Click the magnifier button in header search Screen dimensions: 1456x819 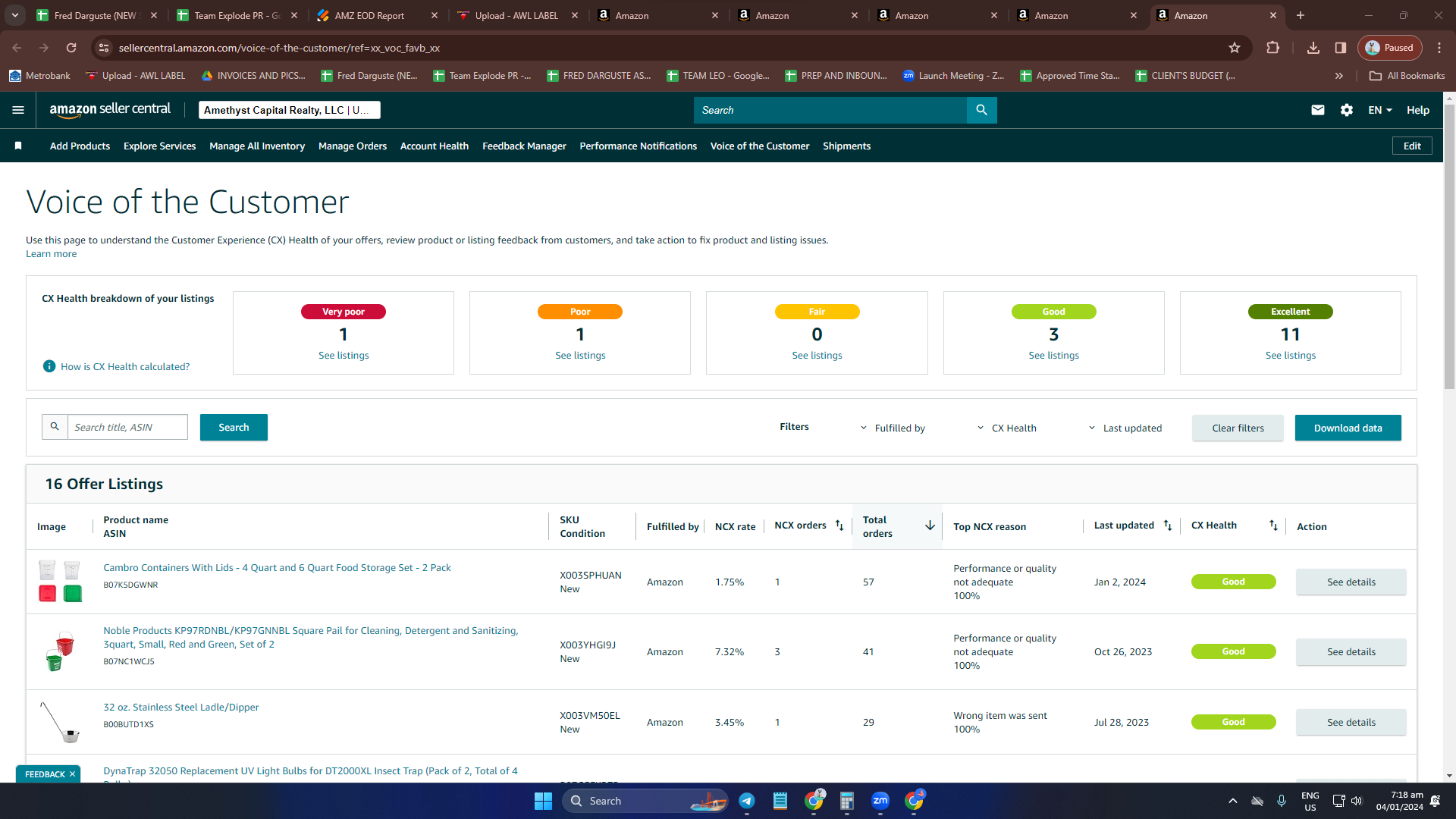coord(982,110)
